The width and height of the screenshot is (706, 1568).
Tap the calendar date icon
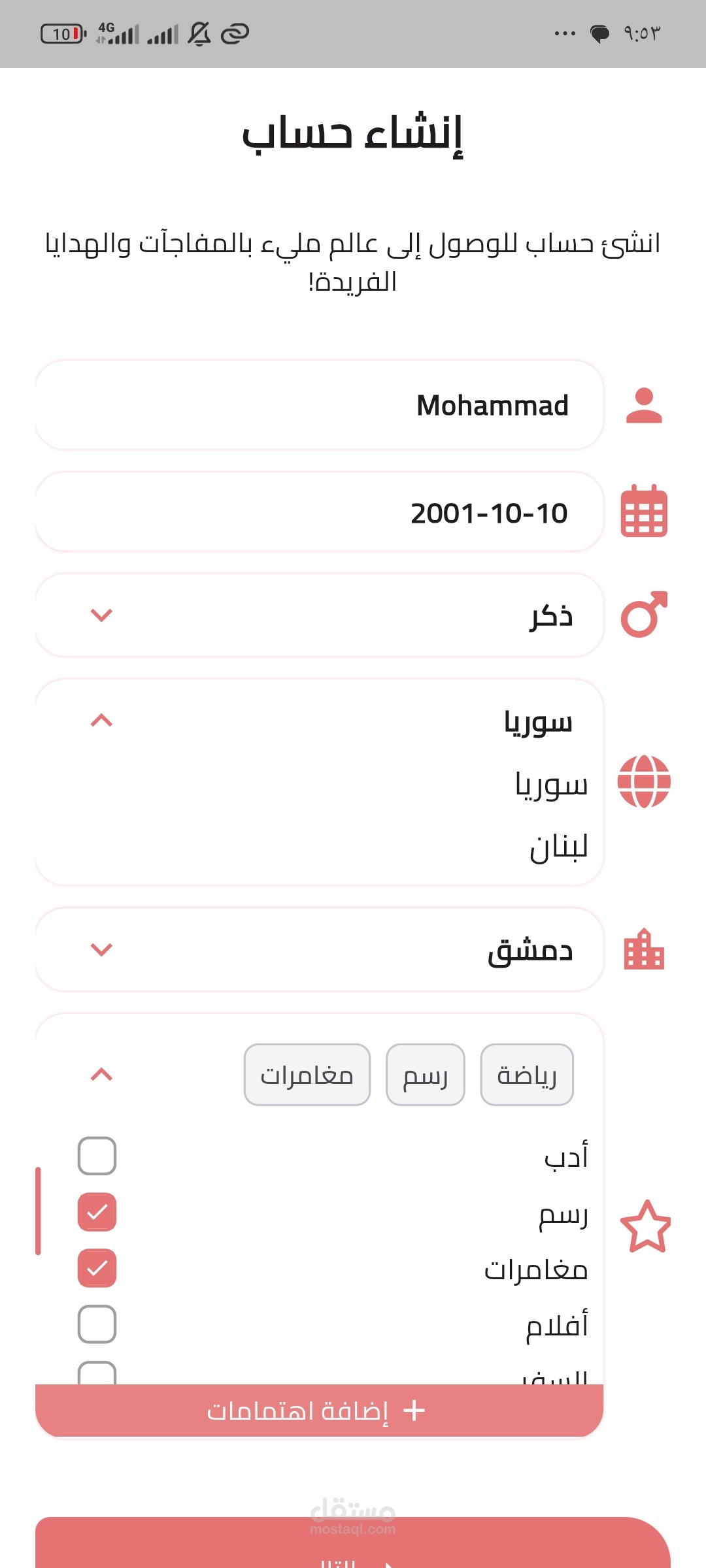click(x=644, y=512)
